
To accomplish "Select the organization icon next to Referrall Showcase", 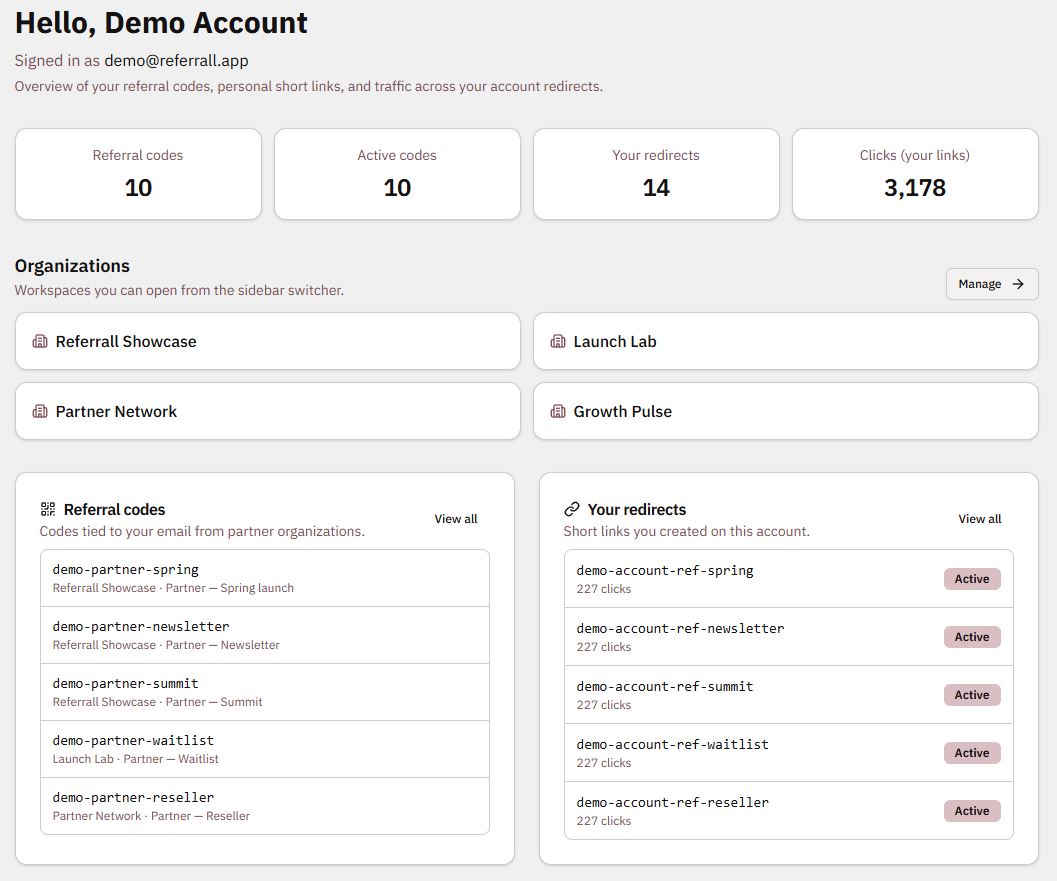I will tap(40, 341).
